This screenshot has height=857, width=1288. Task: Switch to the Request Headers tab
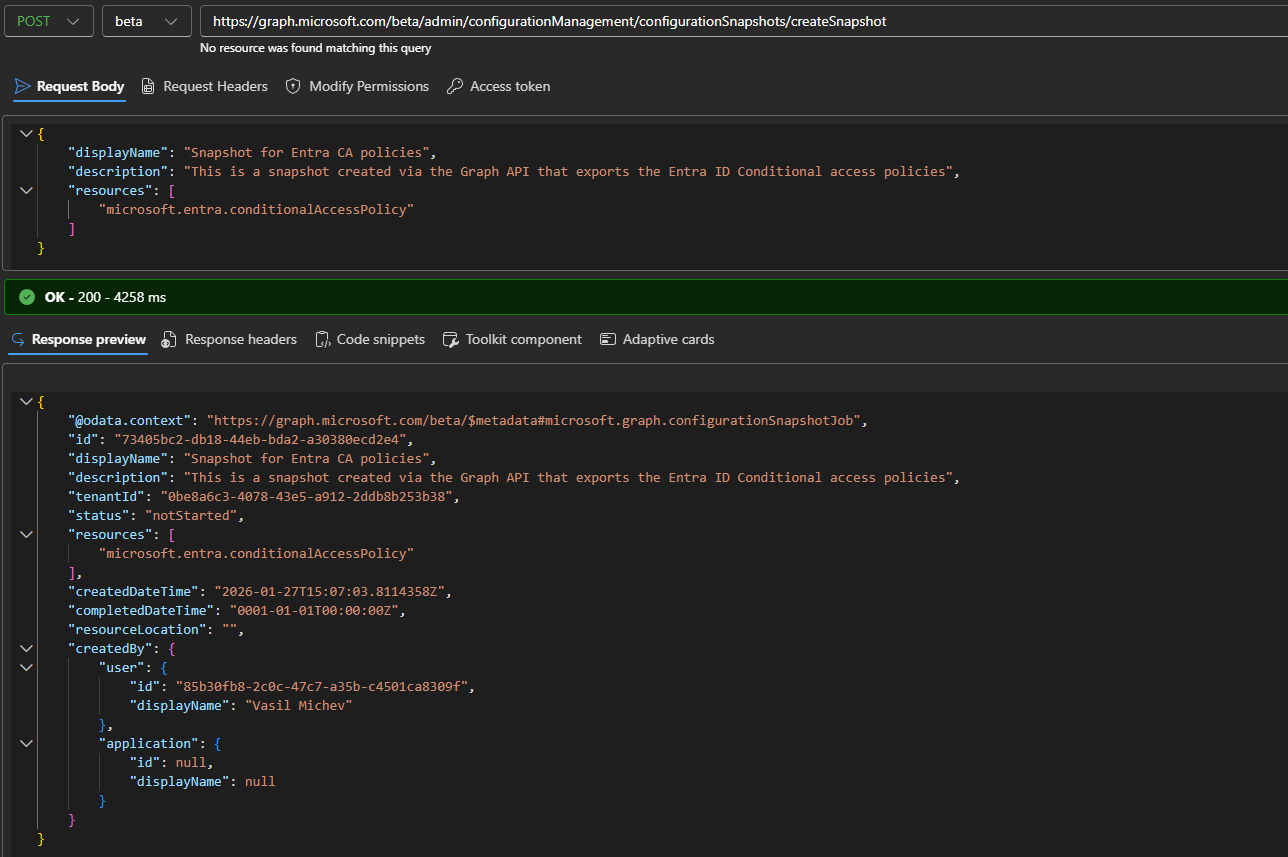(215, 87)
